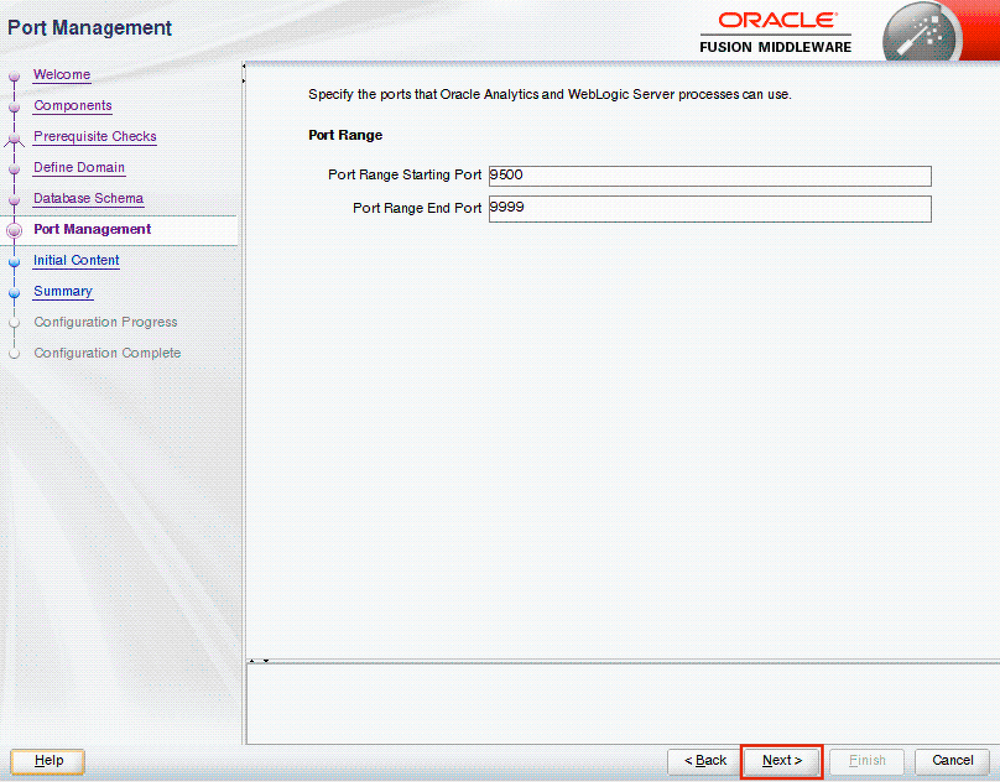The height and width of the screenshot is (782, 1000).
Task: Open the Database Schema step
Action: pos(89,198)
